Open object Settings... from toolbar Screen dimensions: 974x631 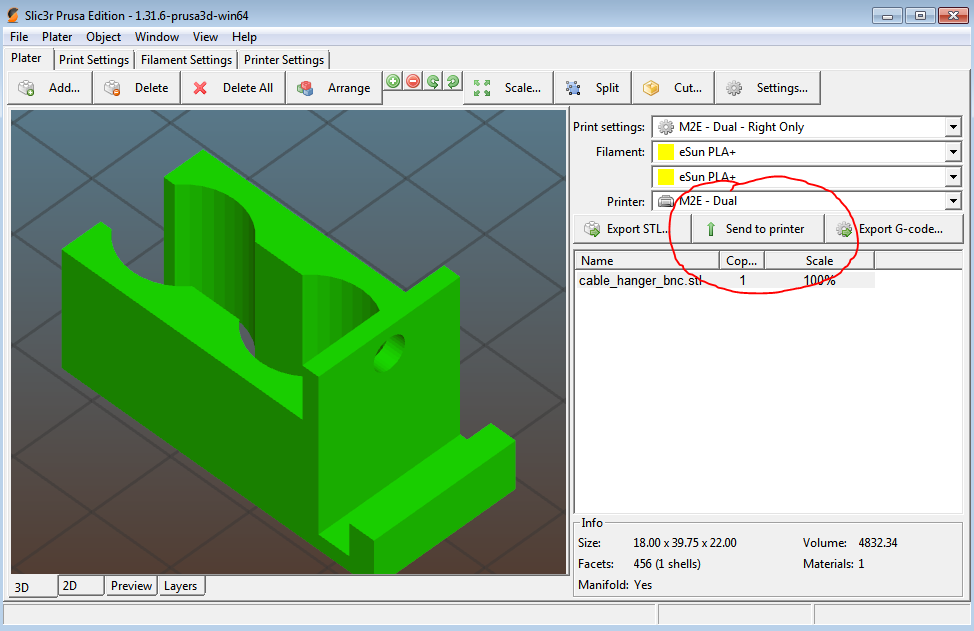pyautogui.click(x=768, y=88)
